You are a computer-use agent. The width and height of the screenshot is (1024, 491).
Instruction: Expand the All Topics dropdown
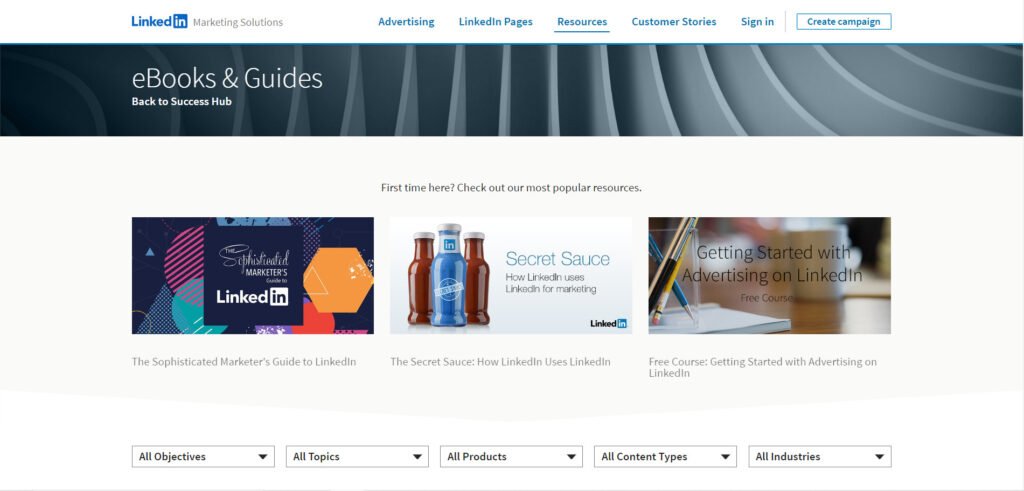point(357,457)
